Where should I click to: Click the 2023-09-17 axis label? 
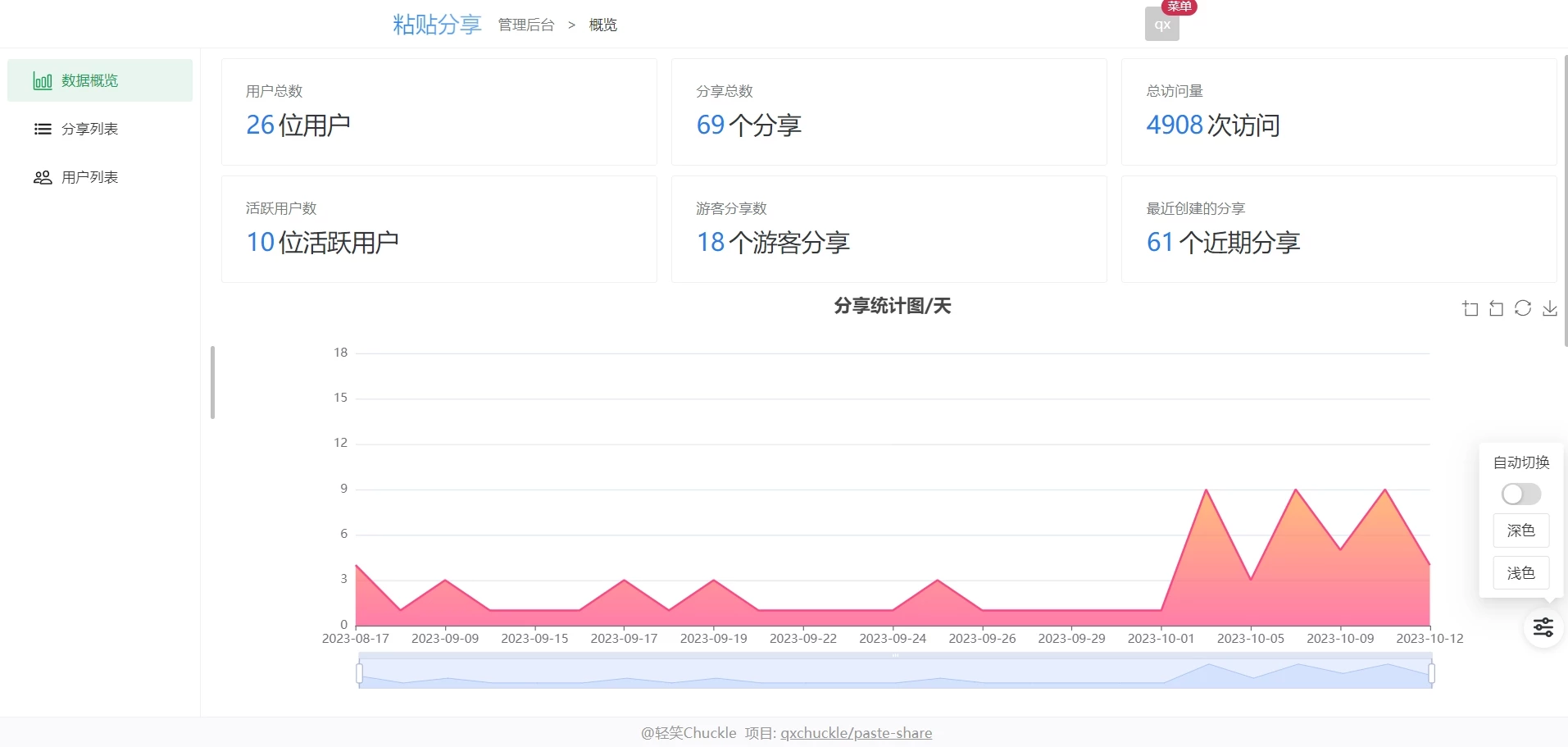tap(624, 638)
